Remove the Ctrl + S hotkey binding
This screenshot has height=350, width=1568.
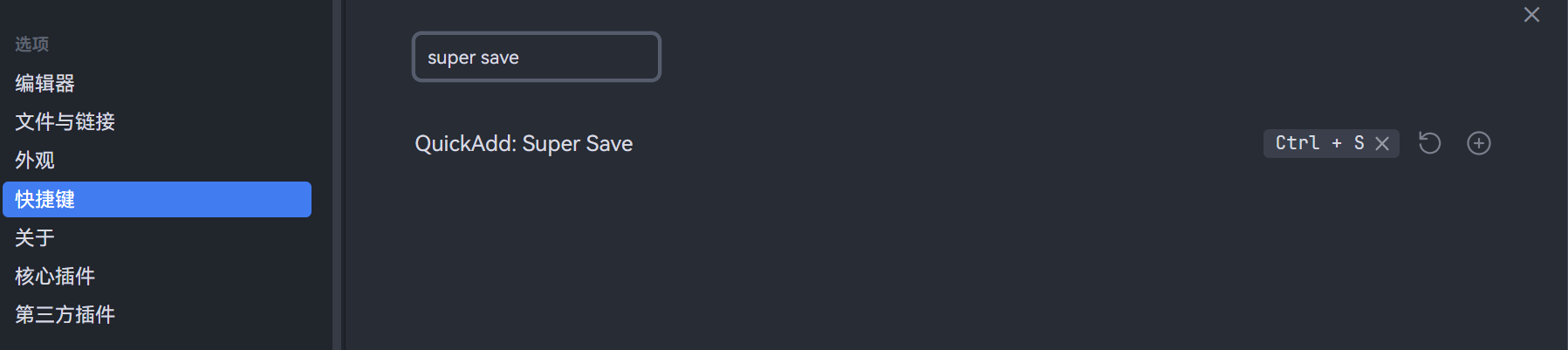coord(1382,143)
